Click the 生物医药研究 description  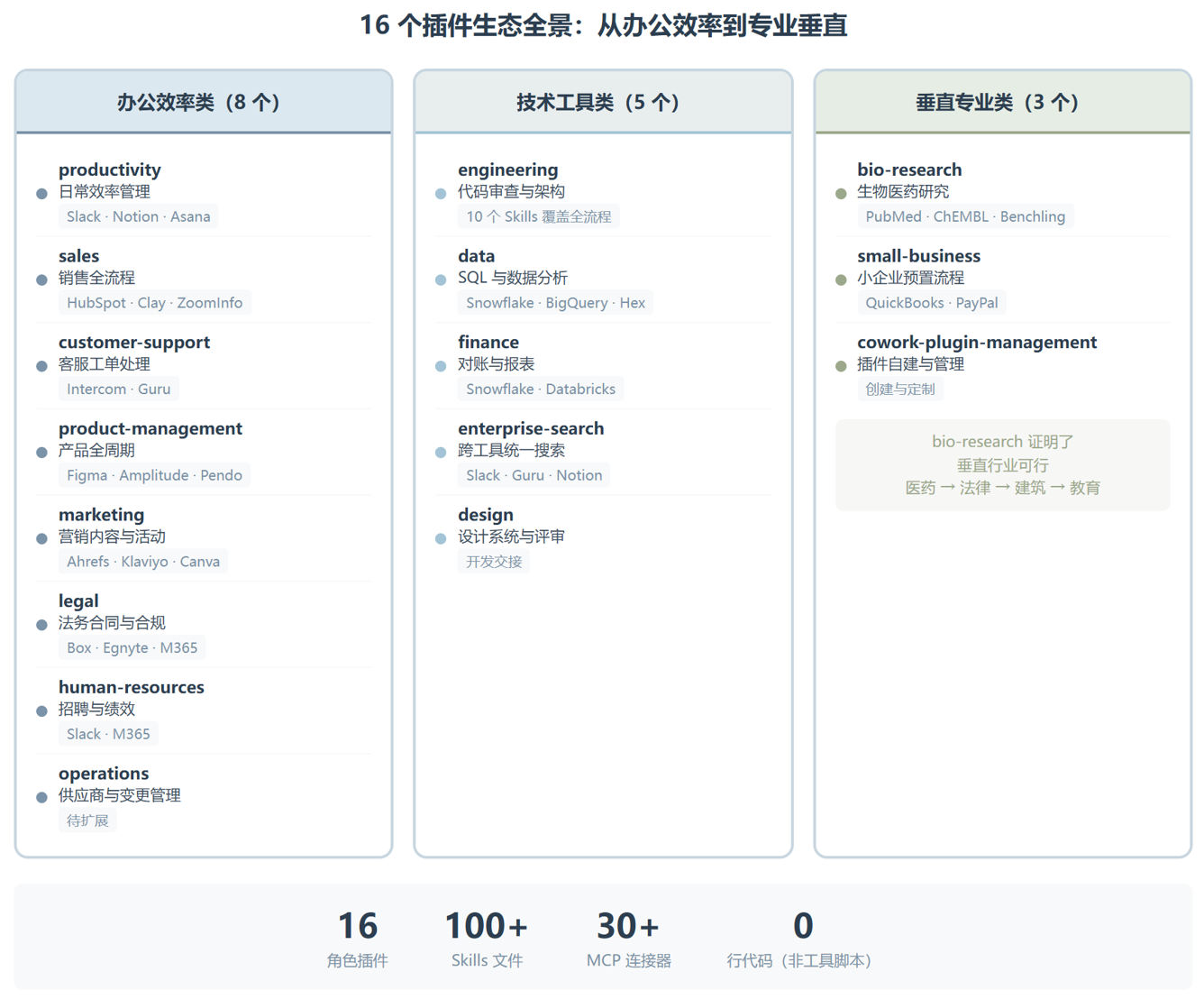click(x=903, y=192)
